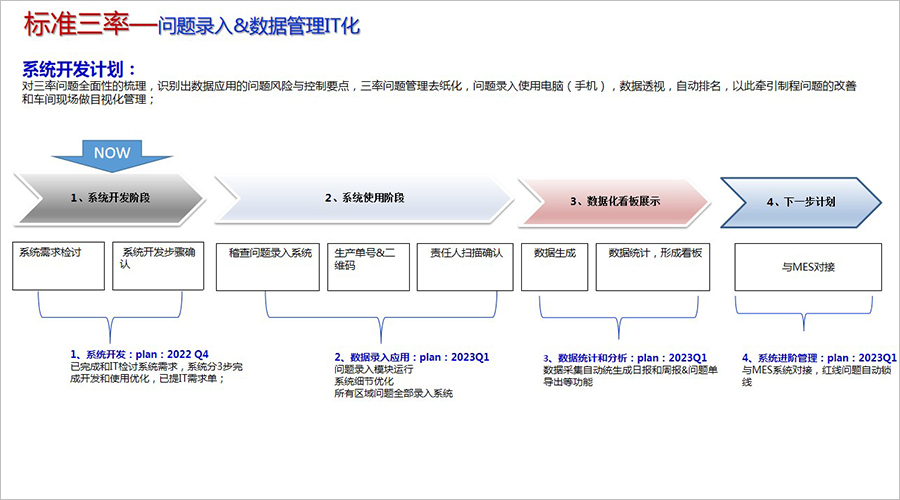
Task: Click the 数据统计，形成看板 box
Action: (x=655, y=267)
